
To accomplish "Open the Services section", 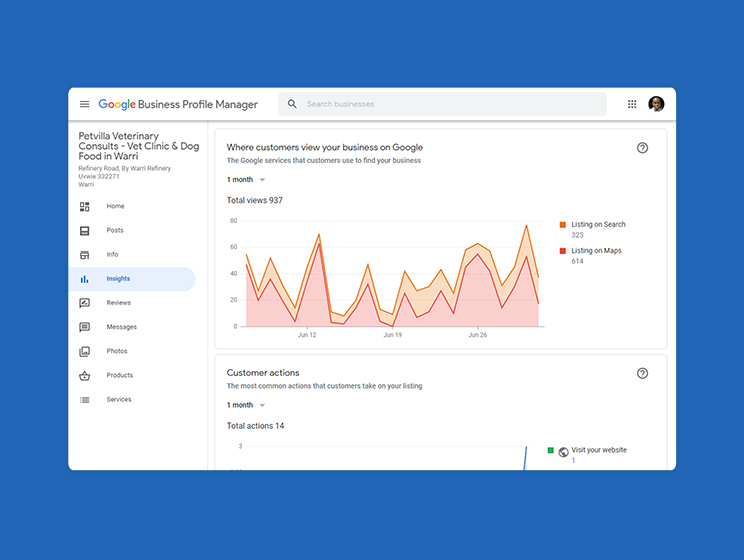I will click(x=119, y=400).
